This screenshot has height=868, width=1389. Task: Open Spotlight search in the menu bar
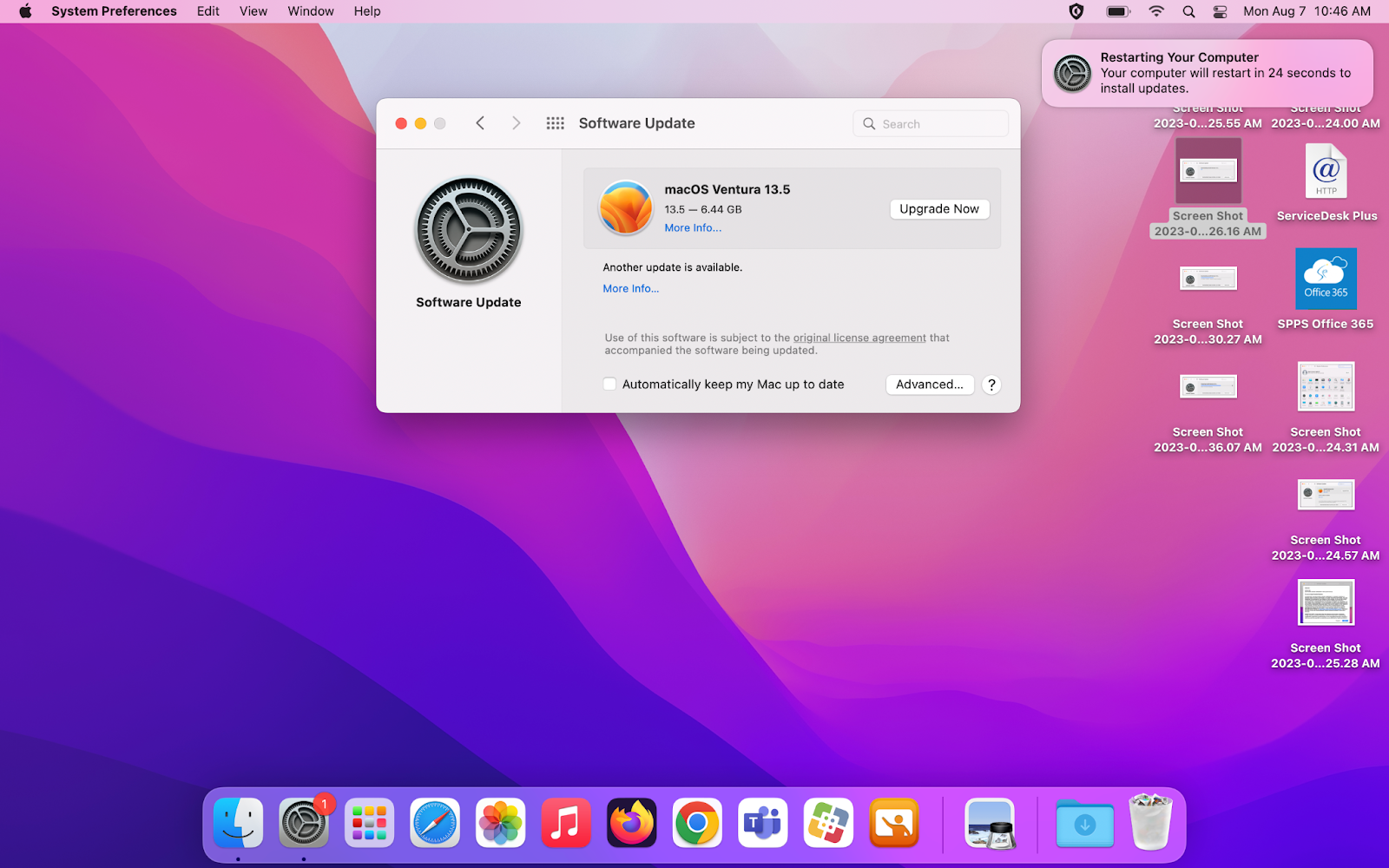[x=1188, y=11]
